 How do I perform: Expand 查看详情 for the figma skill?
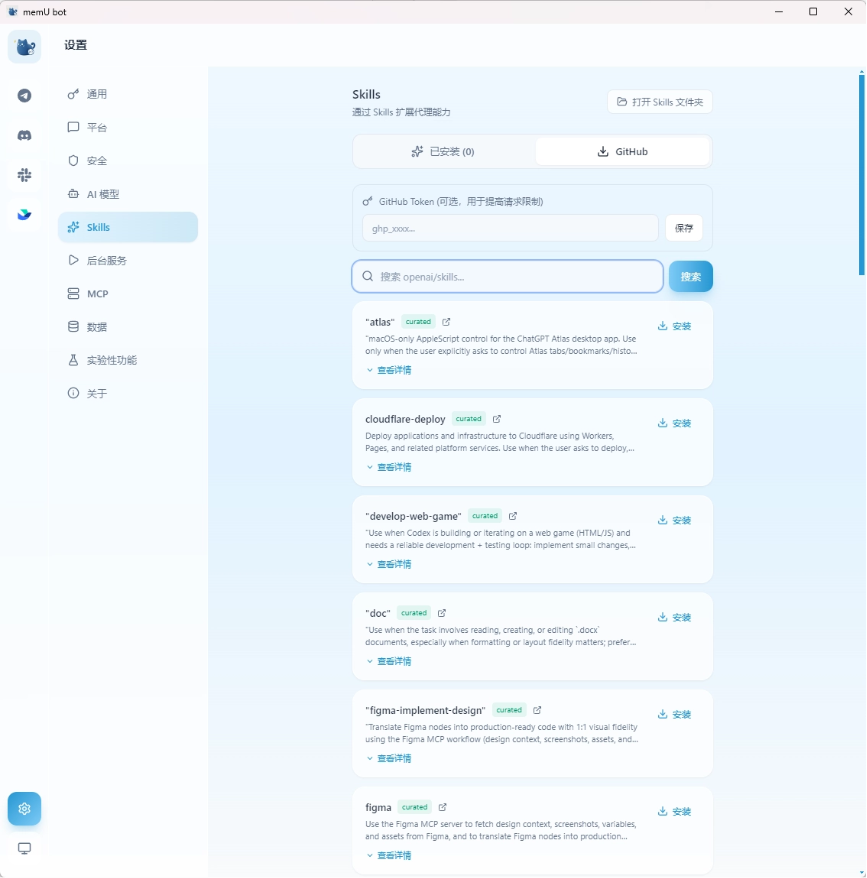tap(389, 856)
